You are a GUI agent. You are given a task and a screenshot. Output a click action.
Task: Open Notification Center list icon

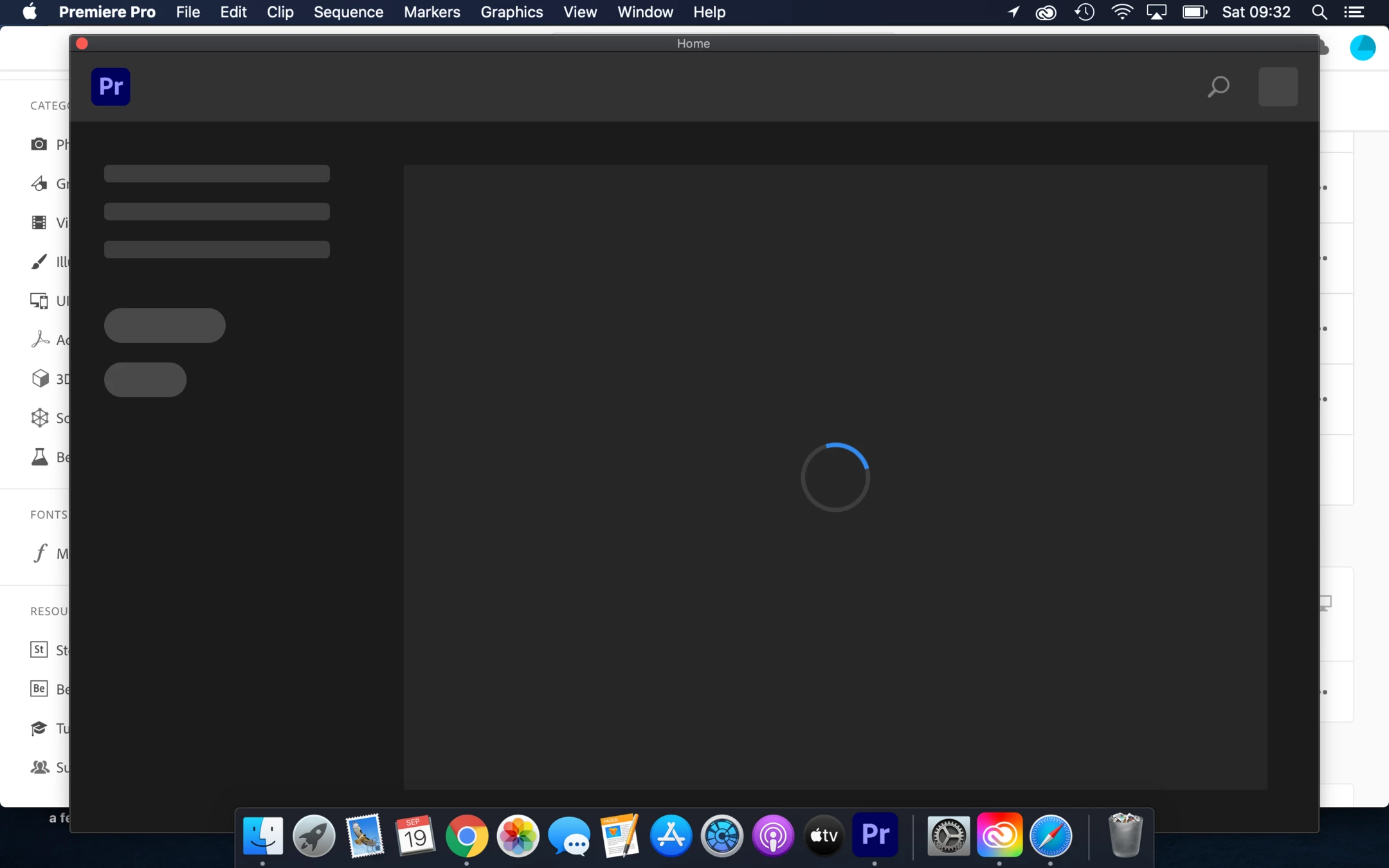click(x=1354, y=12)
